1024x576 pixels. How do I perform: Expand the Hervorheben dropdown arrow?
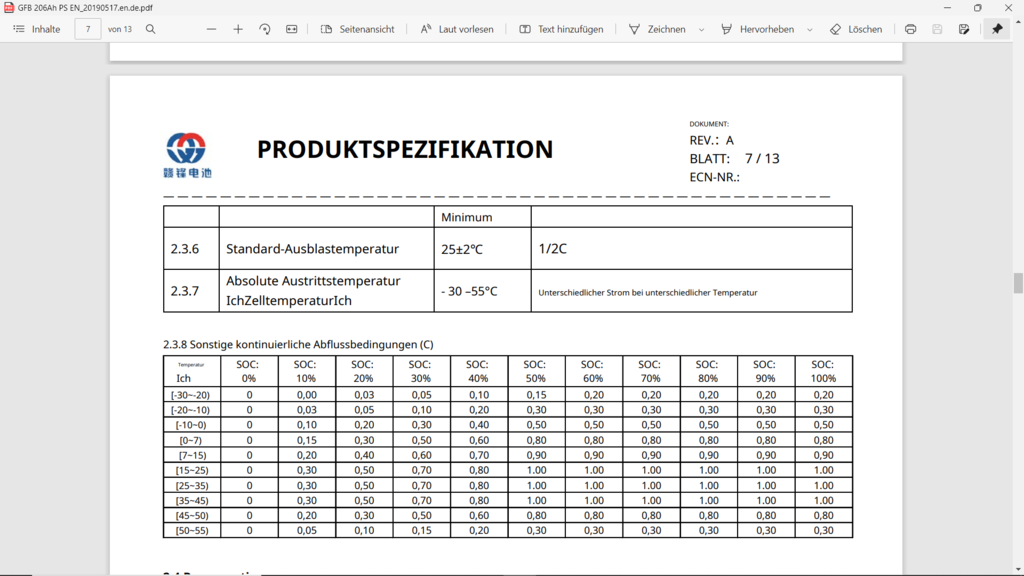tap(810, 29)
